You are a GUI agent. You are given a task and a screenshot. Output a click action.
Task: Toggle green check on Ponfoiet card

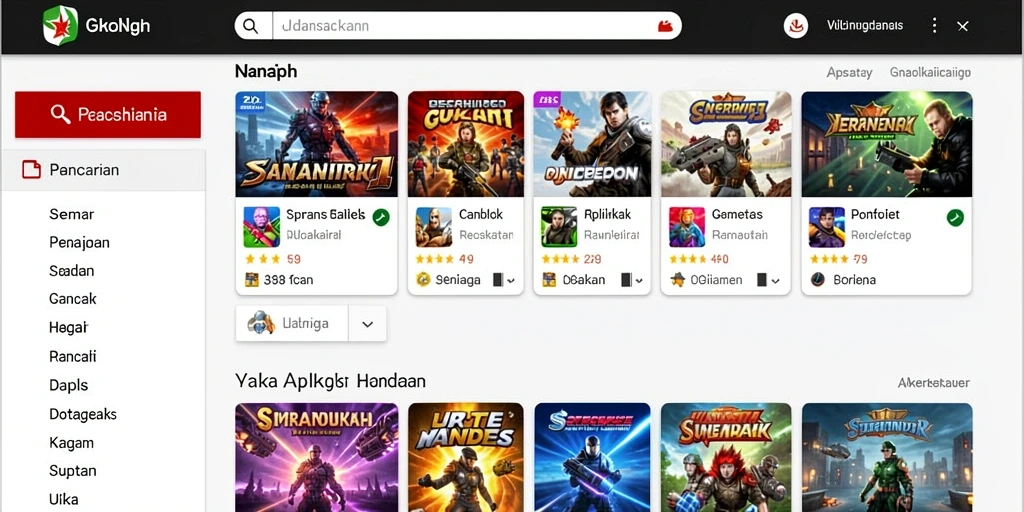(955, 217)
